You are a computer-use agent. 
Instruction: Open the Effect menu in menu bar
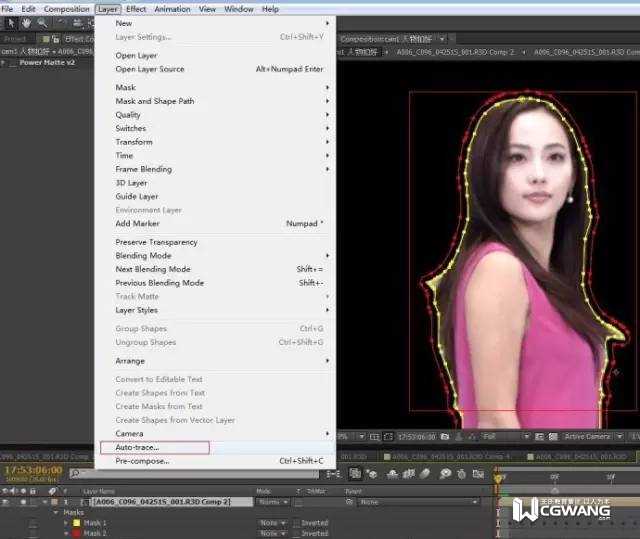pyautogui.click(x=136, y=9)
